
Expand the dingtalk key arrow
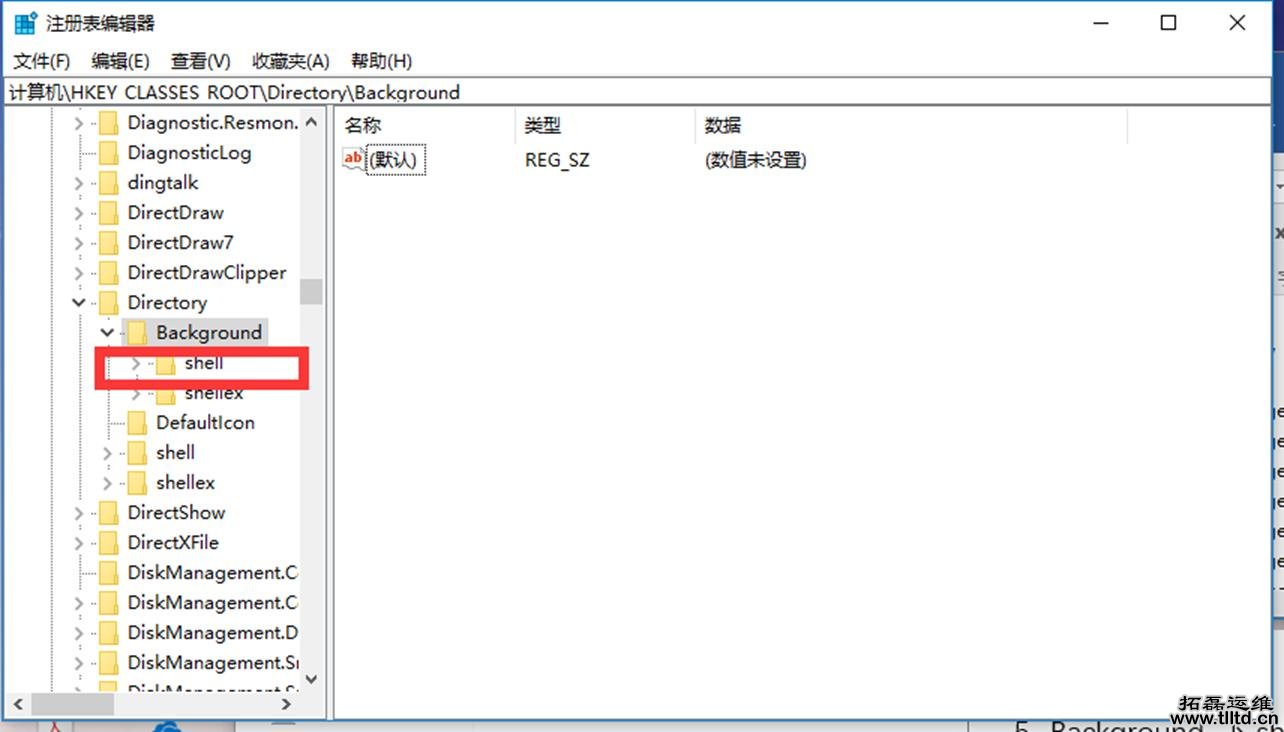(x=78, y=182)
